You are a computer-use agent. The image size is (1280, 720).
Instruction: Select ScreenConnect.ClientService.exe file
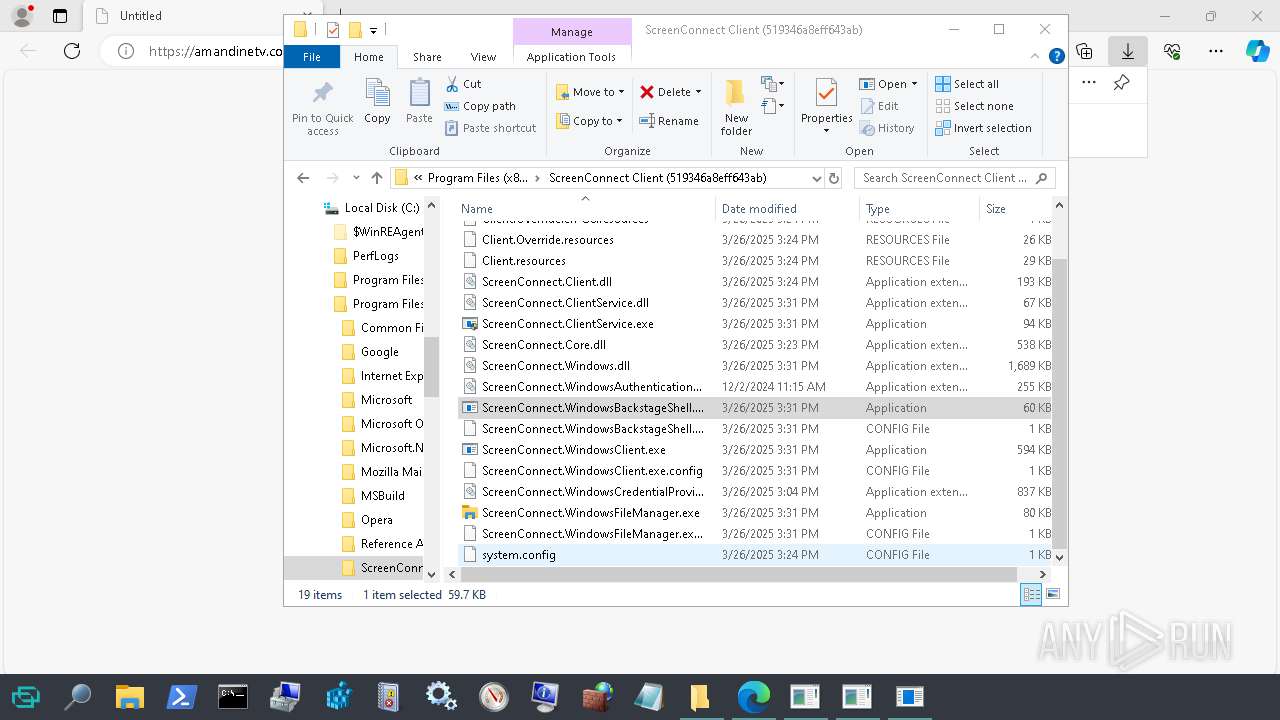pos(567,324)
